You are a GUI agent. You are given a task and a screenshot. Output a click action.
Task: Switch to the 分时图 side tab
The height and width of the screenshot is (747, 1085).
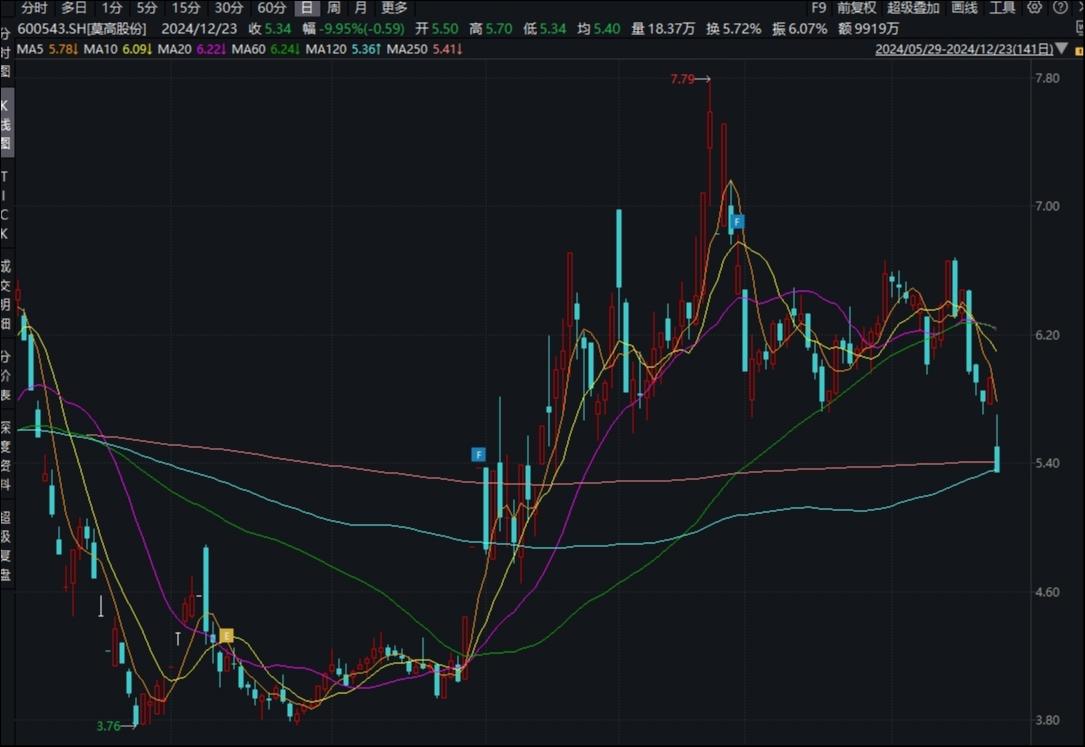pyautogui.click(x=6, y=51)
